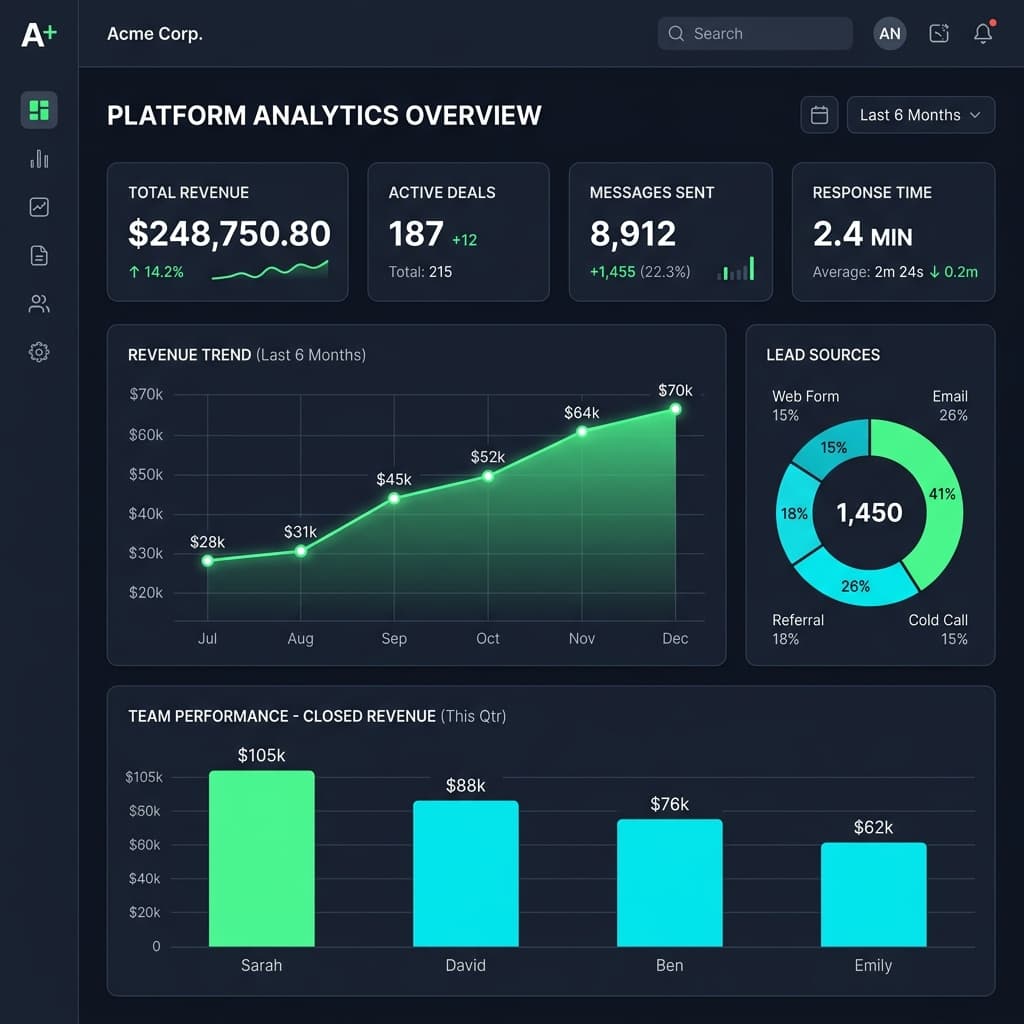
Task: Click the Team Performance card title
Action: tap(317, 716)
